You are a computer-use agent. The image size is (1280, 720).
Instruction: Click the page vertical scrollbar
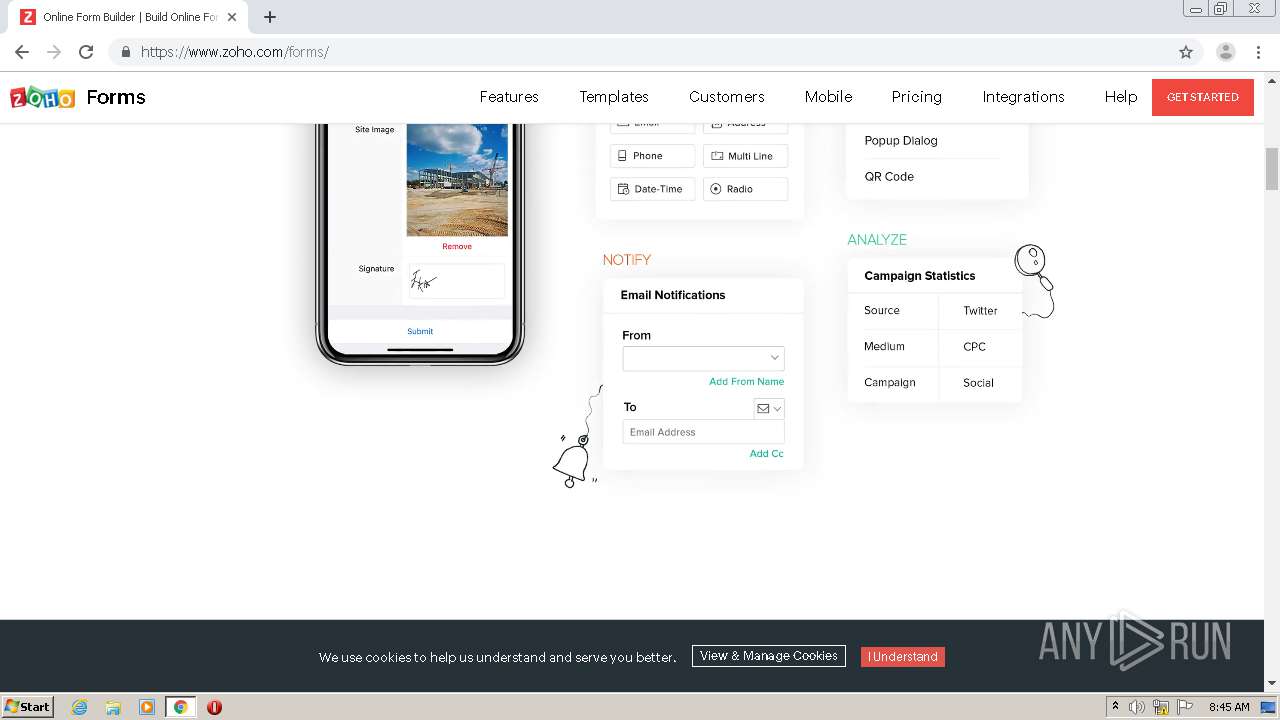1272,168
